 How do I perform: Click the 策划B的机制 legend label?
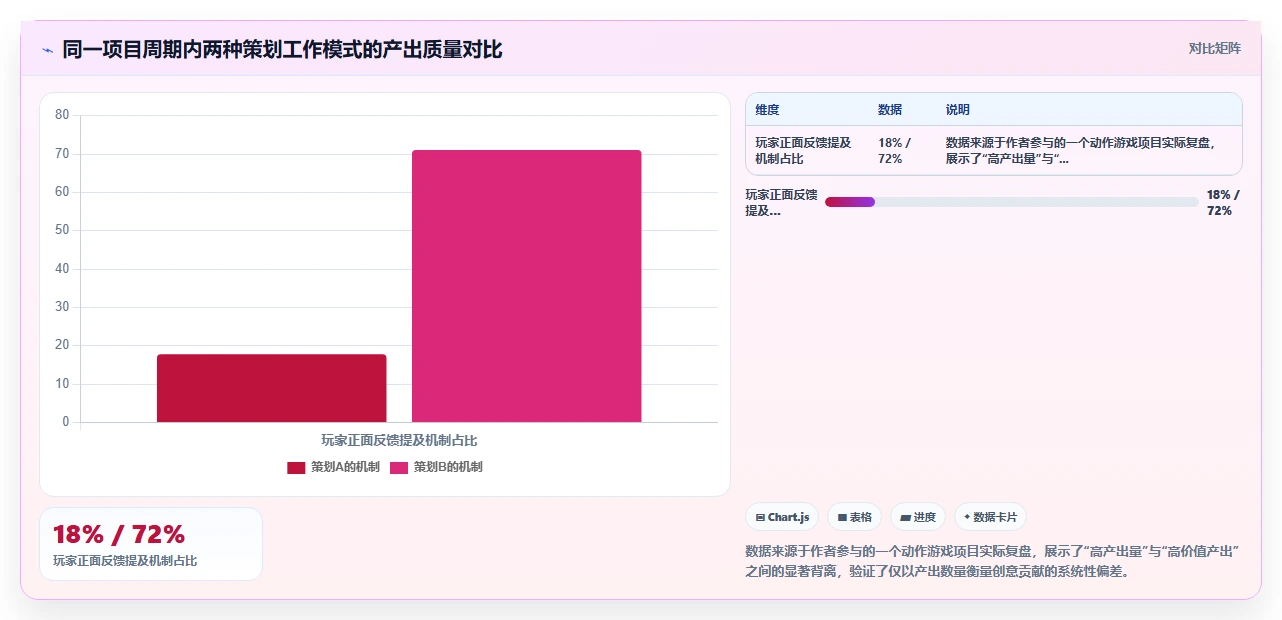(x=448, y=467)
